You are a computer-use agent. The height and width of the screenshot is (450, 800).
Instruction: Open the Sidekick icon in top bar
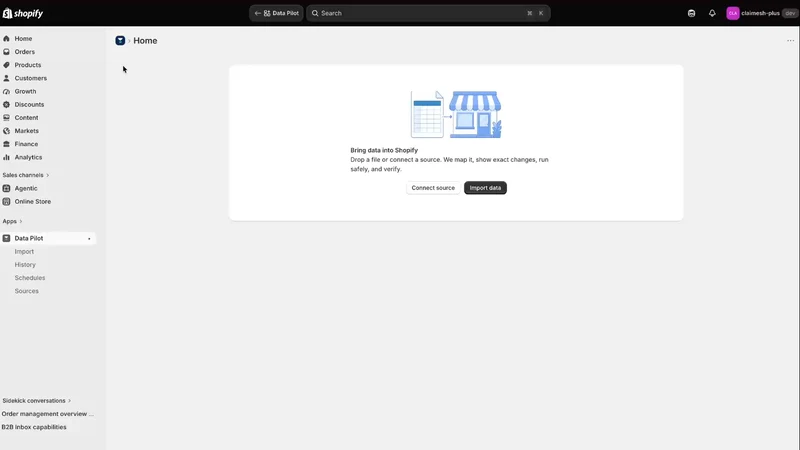click(691, 13)
